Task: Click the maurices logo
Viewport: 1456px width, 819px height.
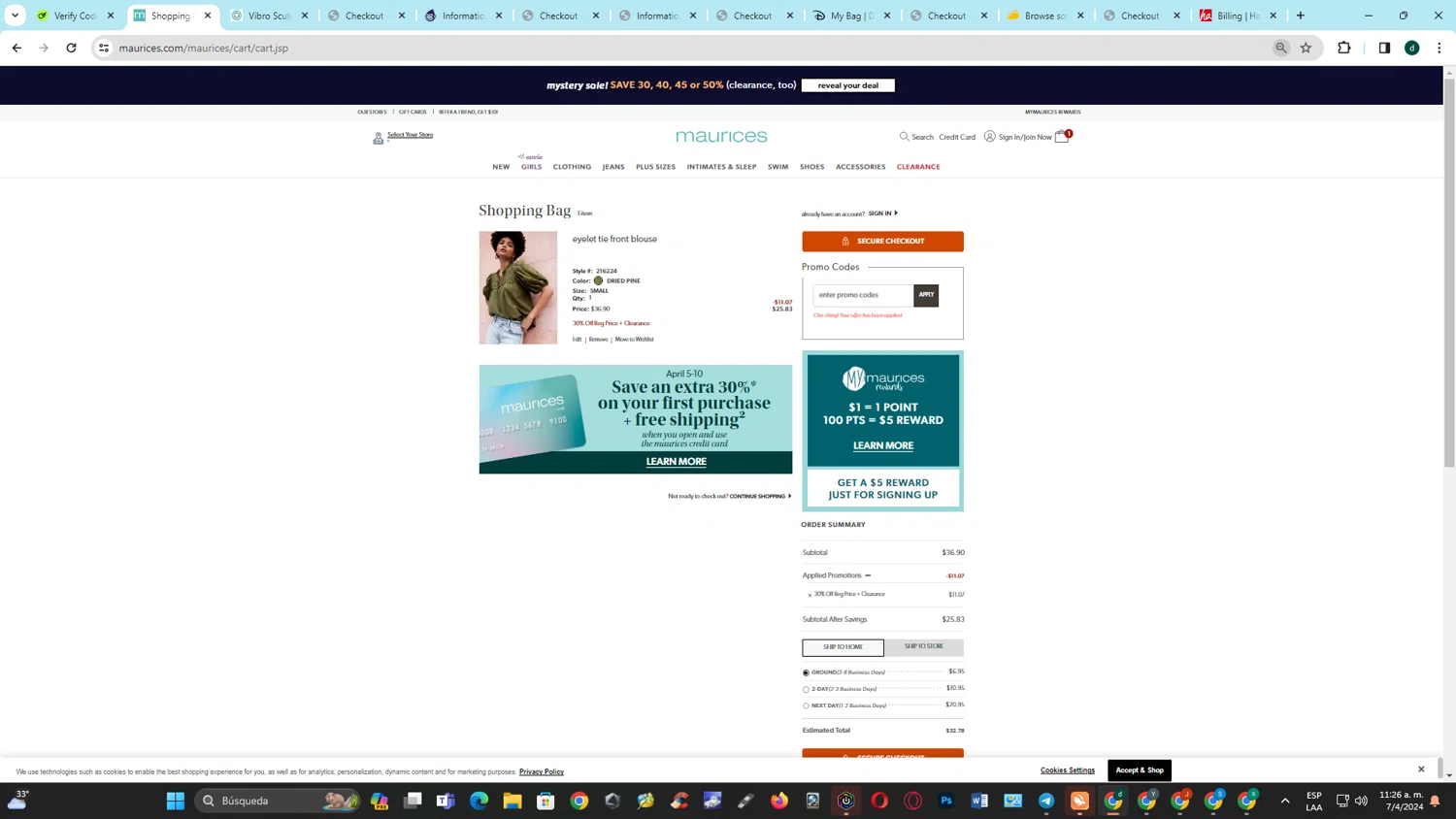Action: pyautogui.click(x=721, y=137)
